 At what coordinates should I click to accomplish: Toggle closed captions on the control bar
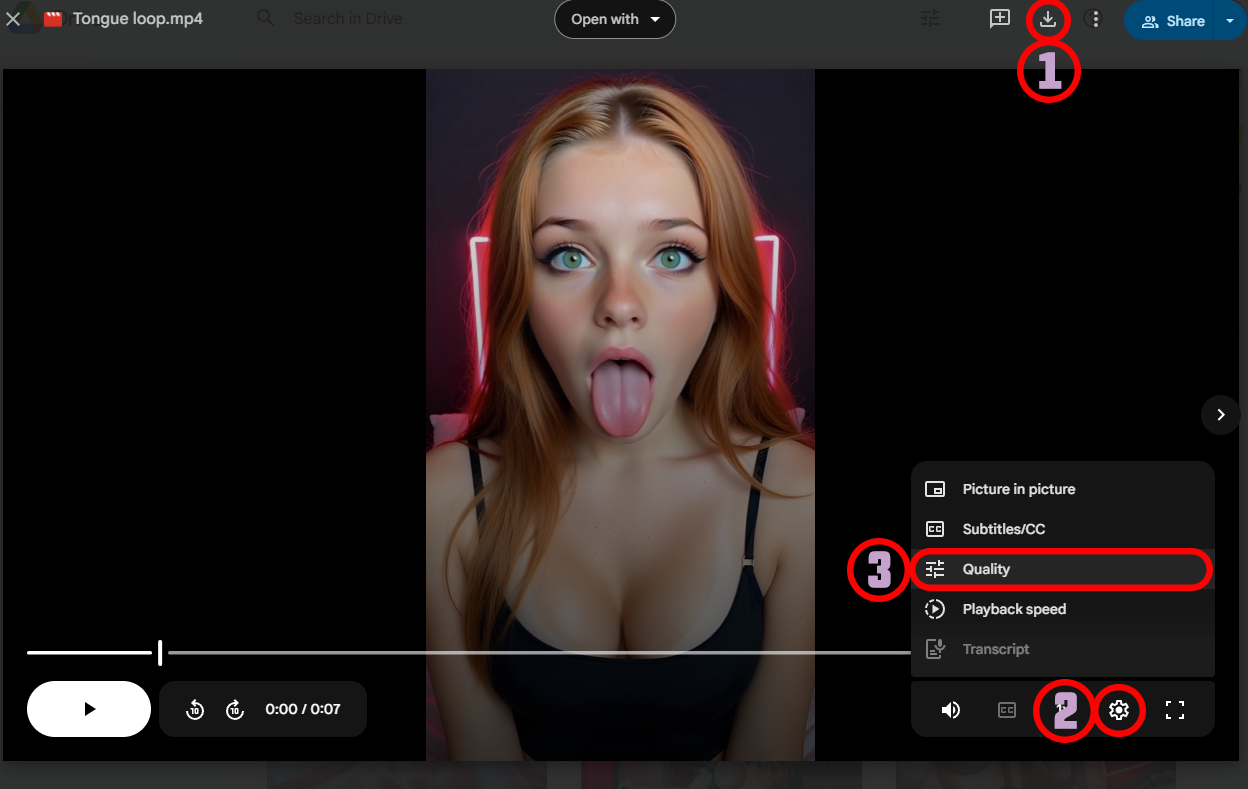[1007, 710]
